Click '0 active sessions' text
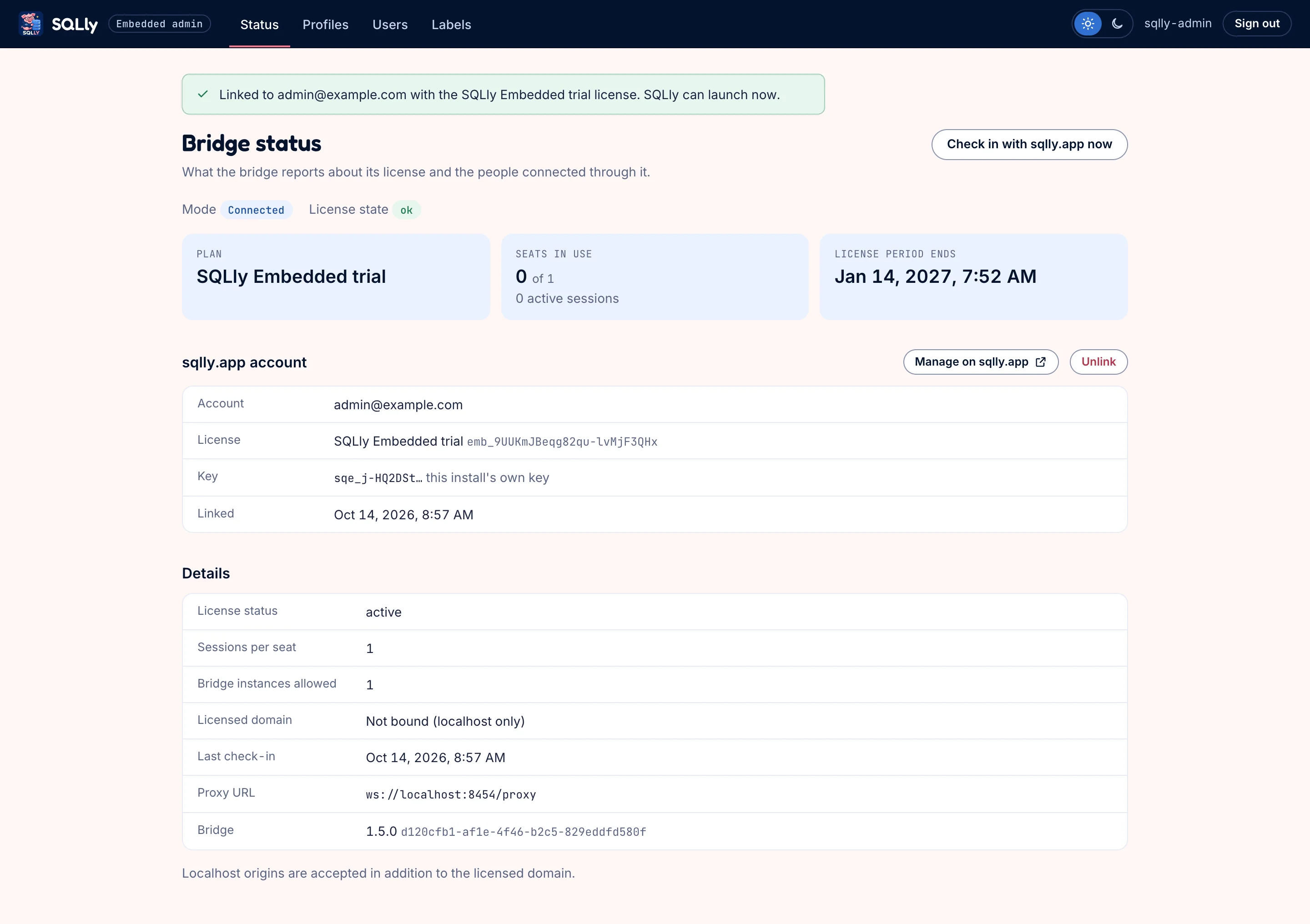This screenshot has width=1310, height=924. tap(567, 298)
